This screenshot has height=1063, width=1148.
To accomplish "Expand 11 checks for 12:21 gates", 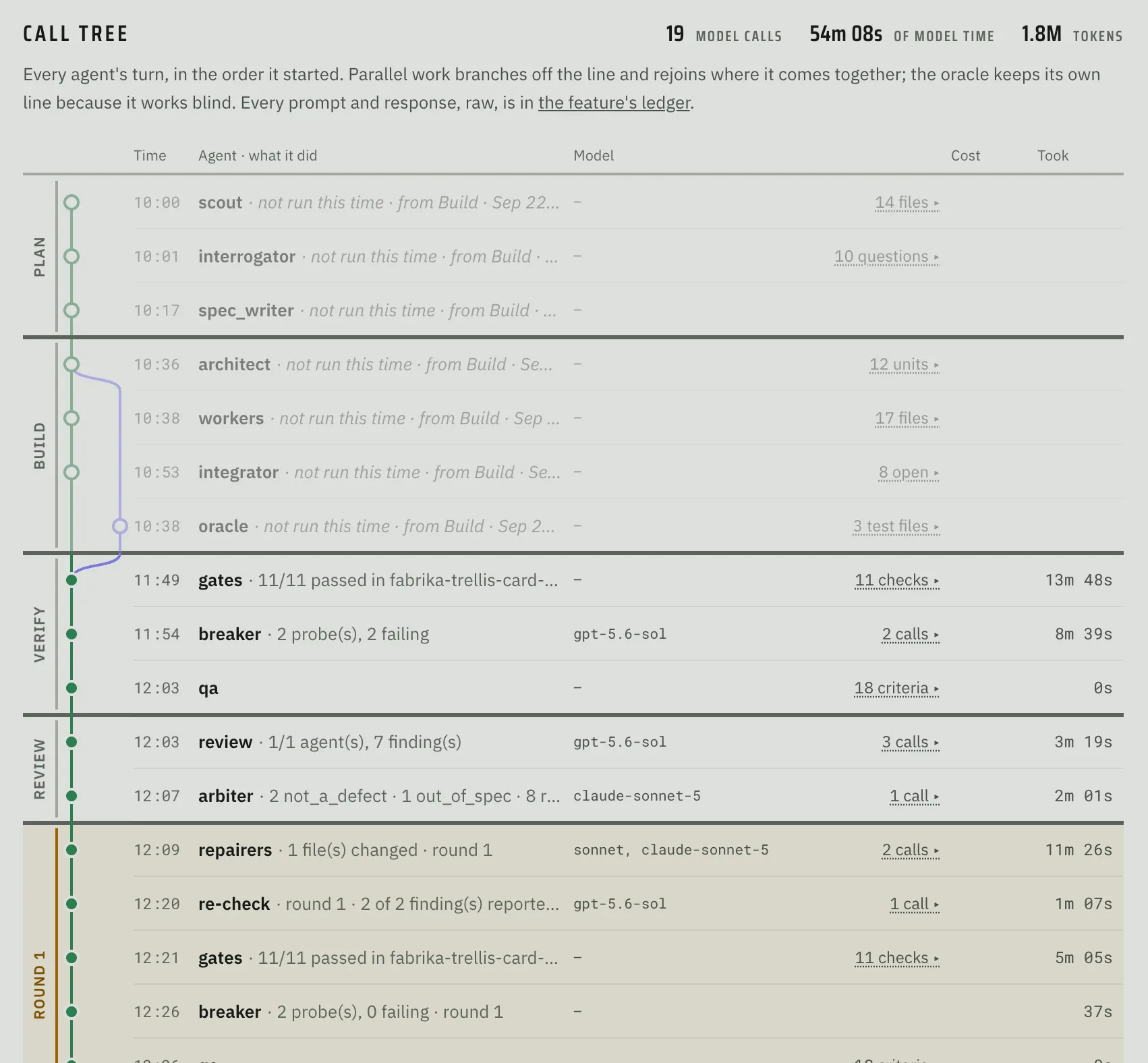I will [896, 958].
